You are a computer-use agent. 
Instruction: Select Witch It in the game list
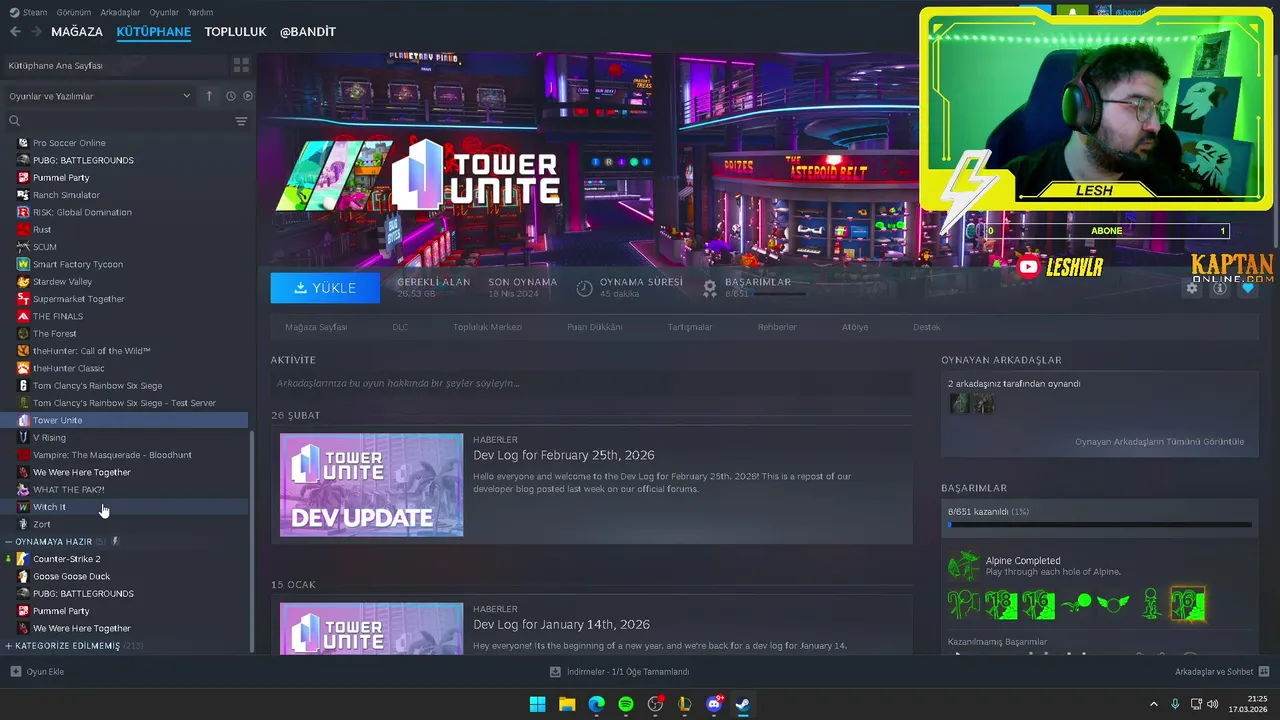point(124,507)
